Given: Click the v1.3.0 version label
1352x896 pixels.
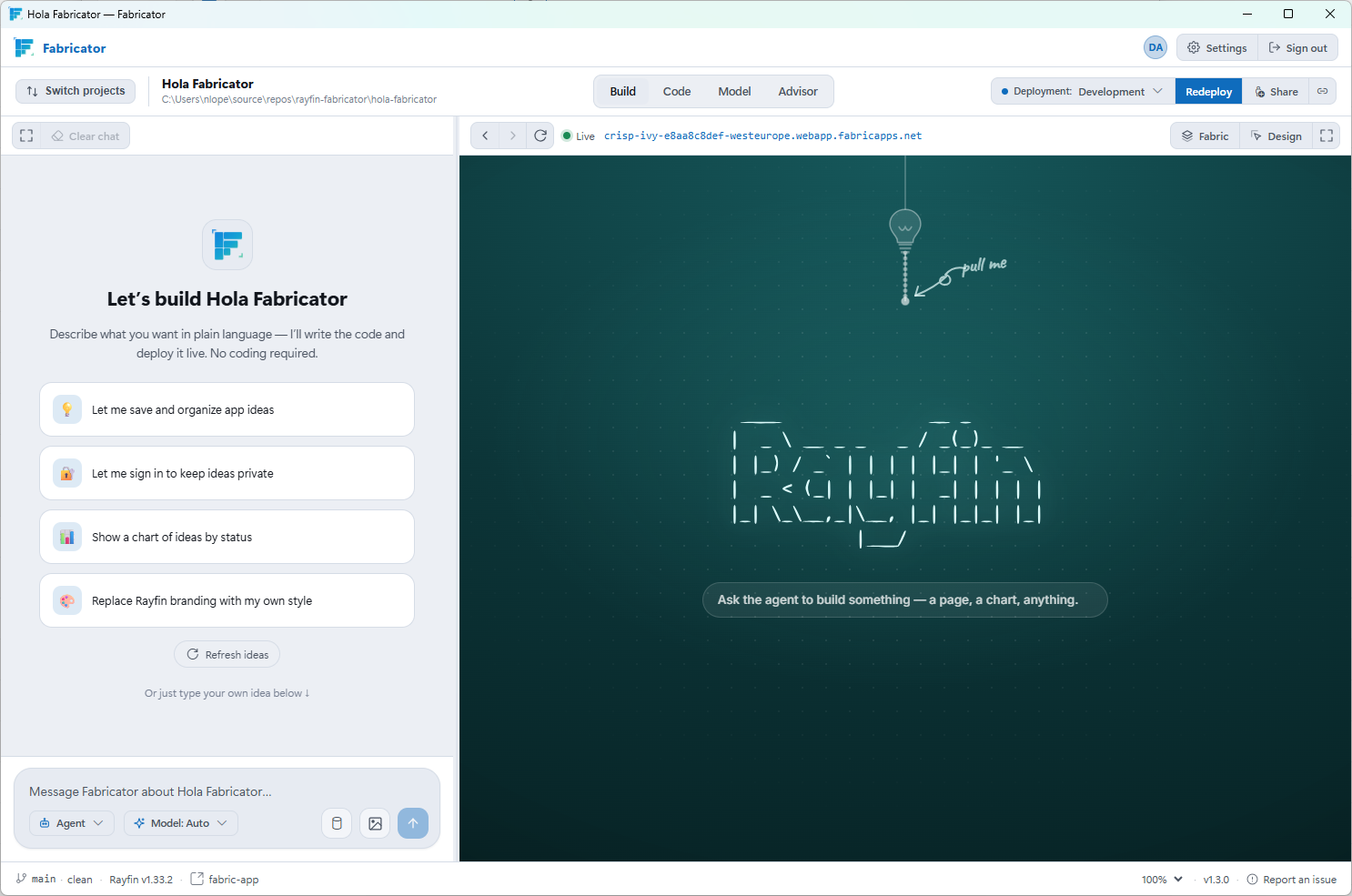Looking at the screenshot, I should click(x=1216, y=880).
